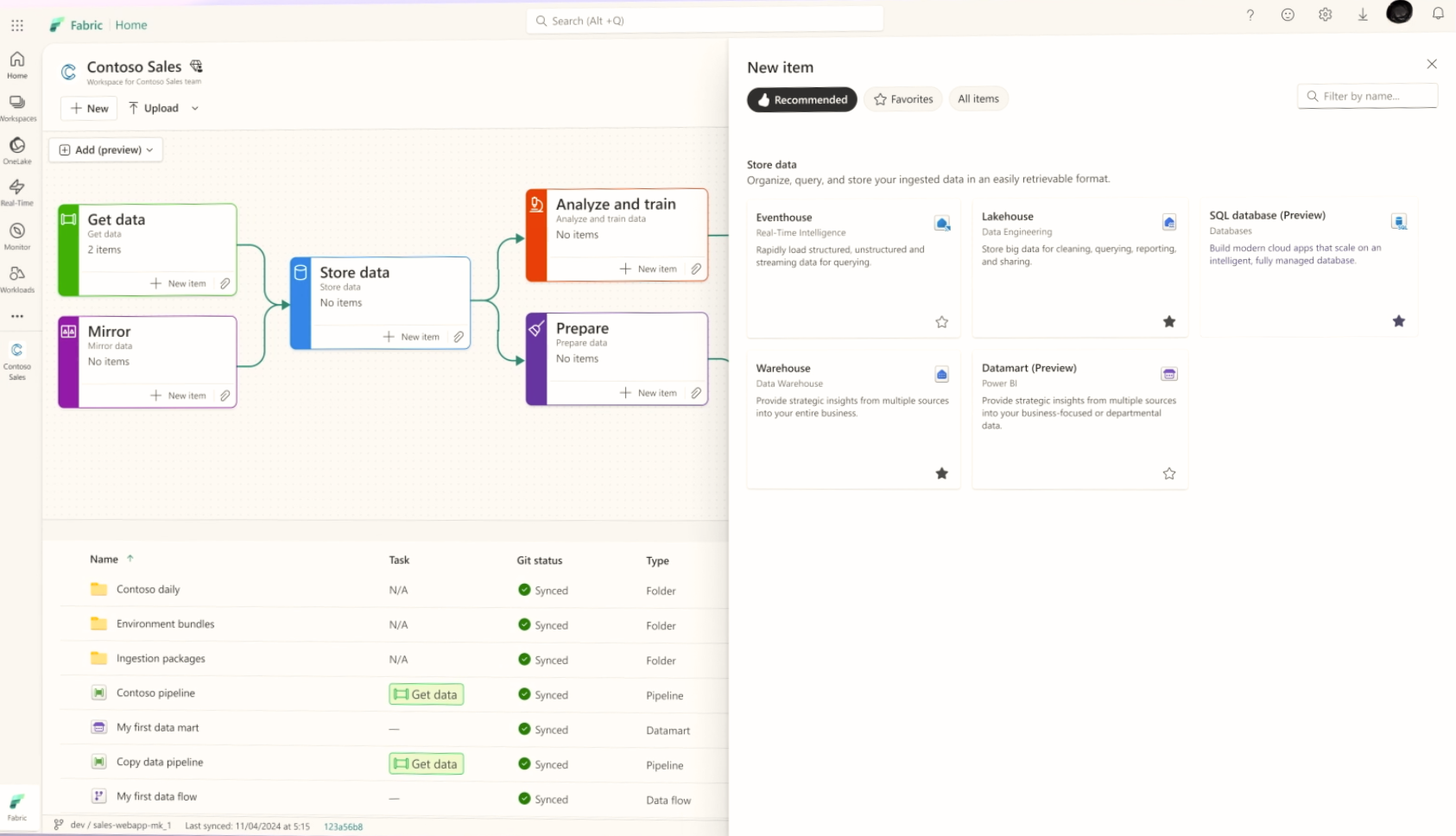Open Monitor in left sidebar
Image resolution: width=1456 pixels, height=836 pixels.
tap(17, 236)
